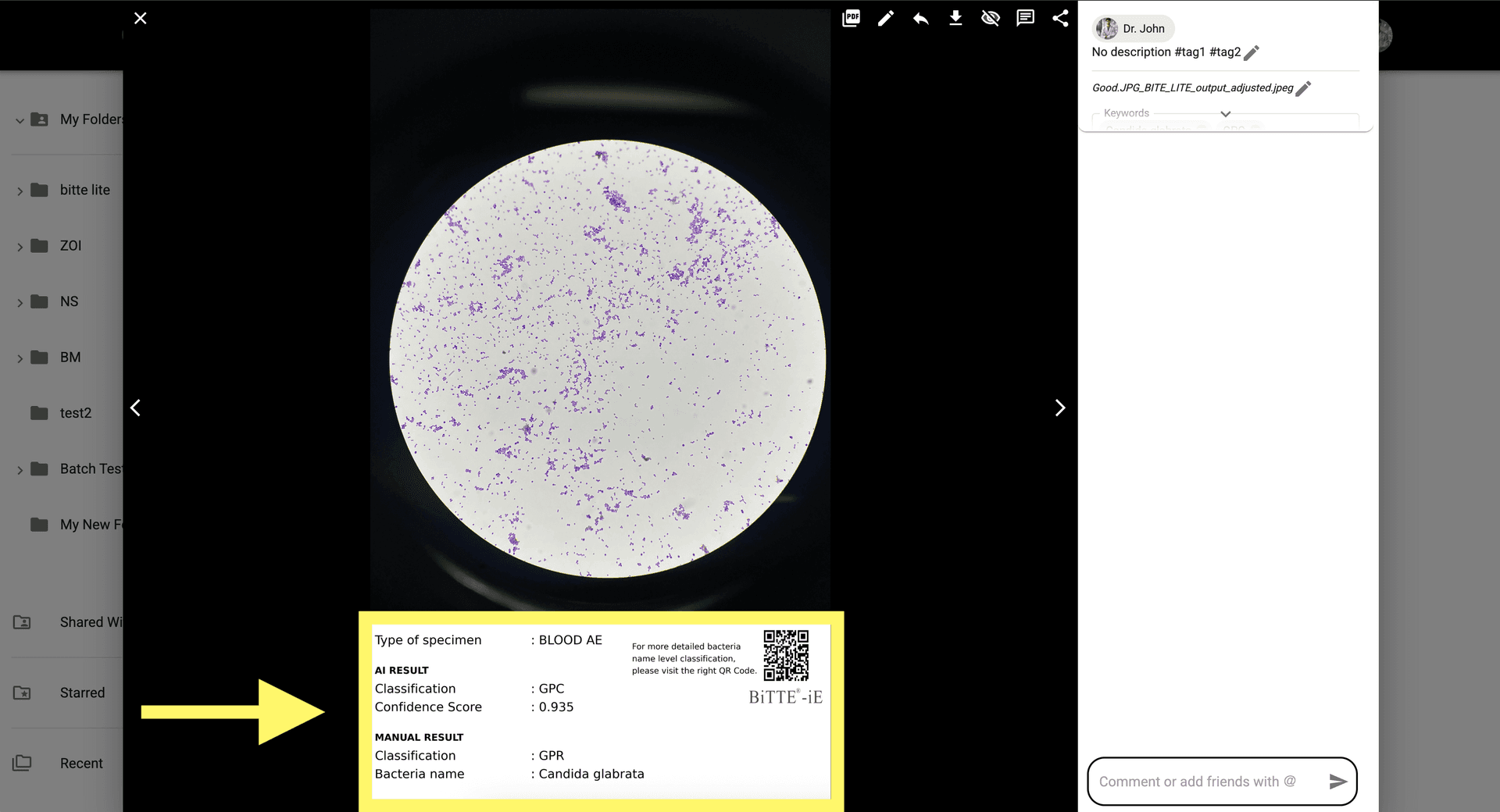The image size is (1500, 812).
Task: Click the comment input field
Action: click(x=1203, y=782)
